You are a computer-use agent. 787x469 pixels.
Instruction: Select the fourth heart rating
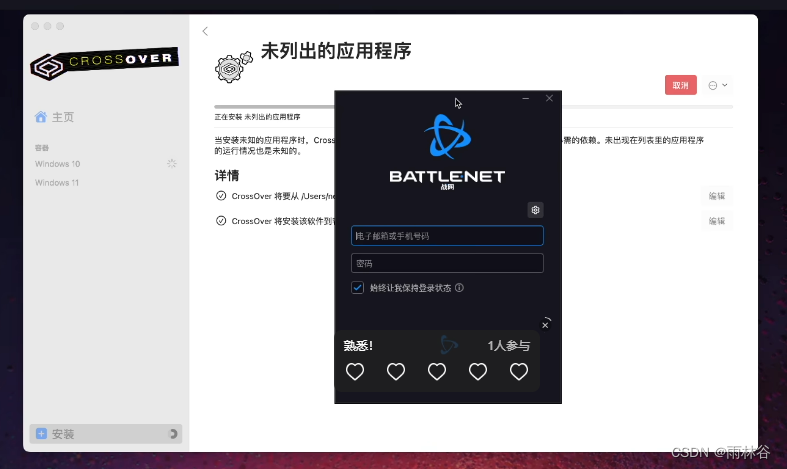[x=478, y=372]
